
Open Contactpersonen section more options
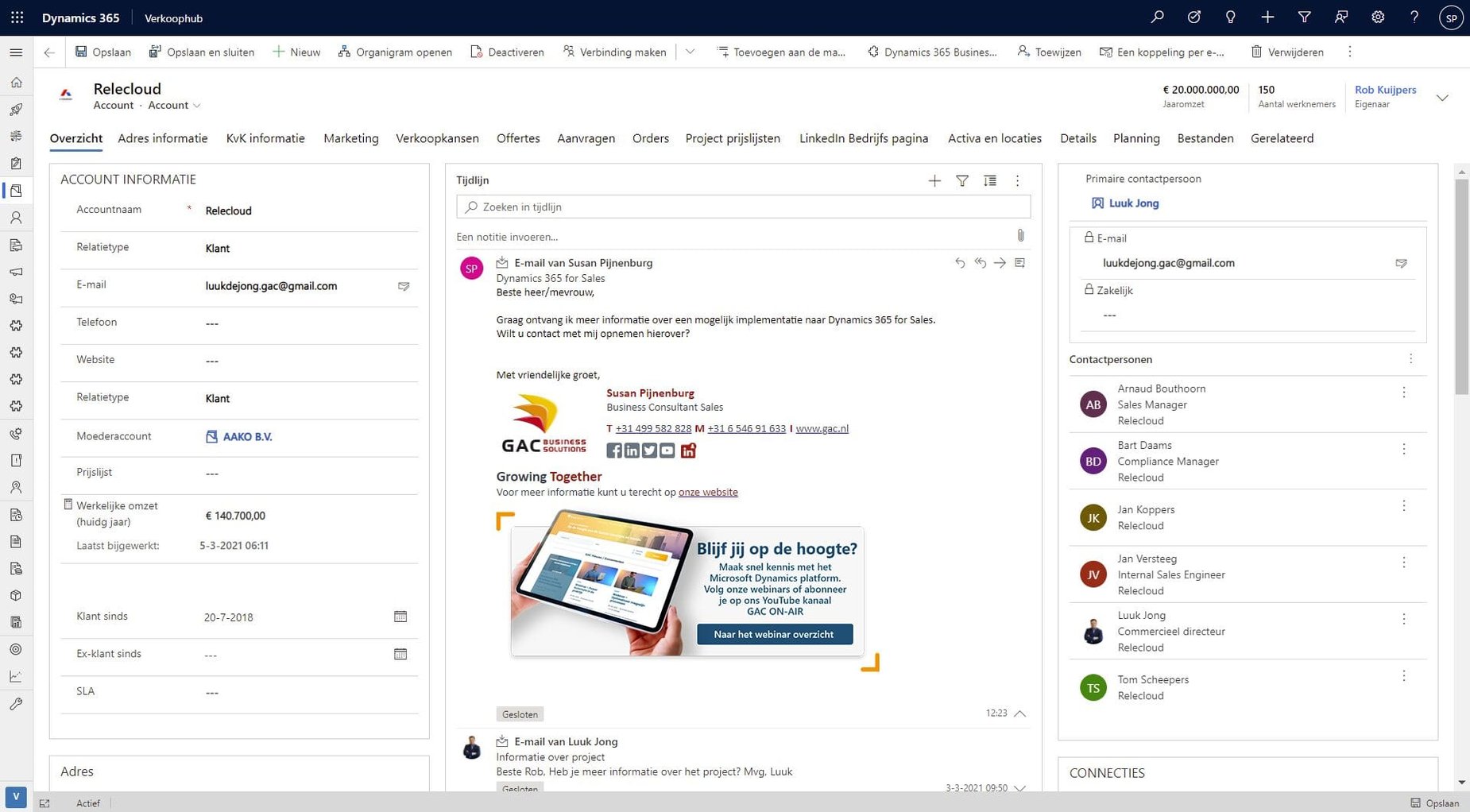pyautogui.click(x=1411, y=359)
